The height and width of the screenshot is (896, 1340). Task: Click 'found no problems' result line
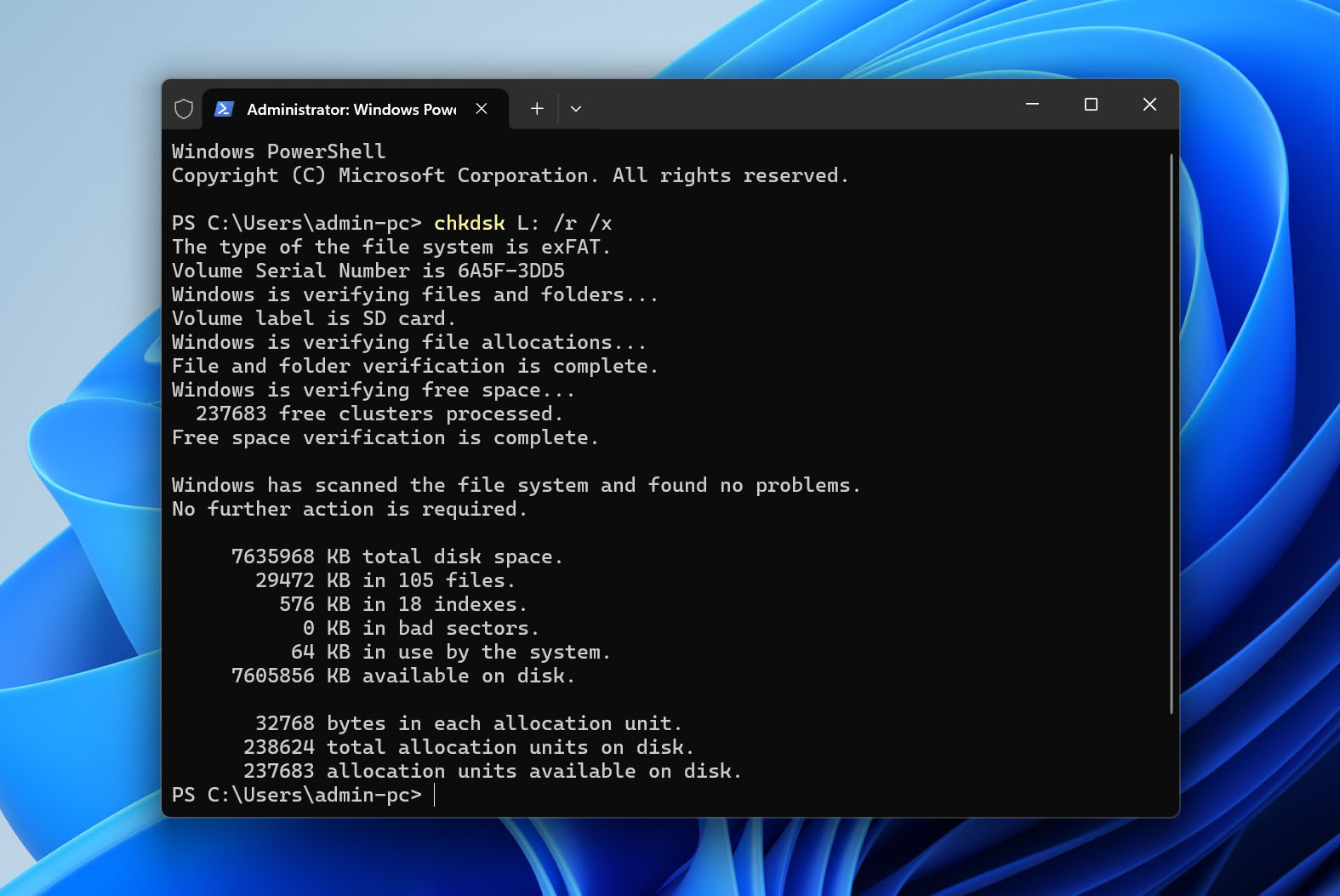tap(516, 485)
